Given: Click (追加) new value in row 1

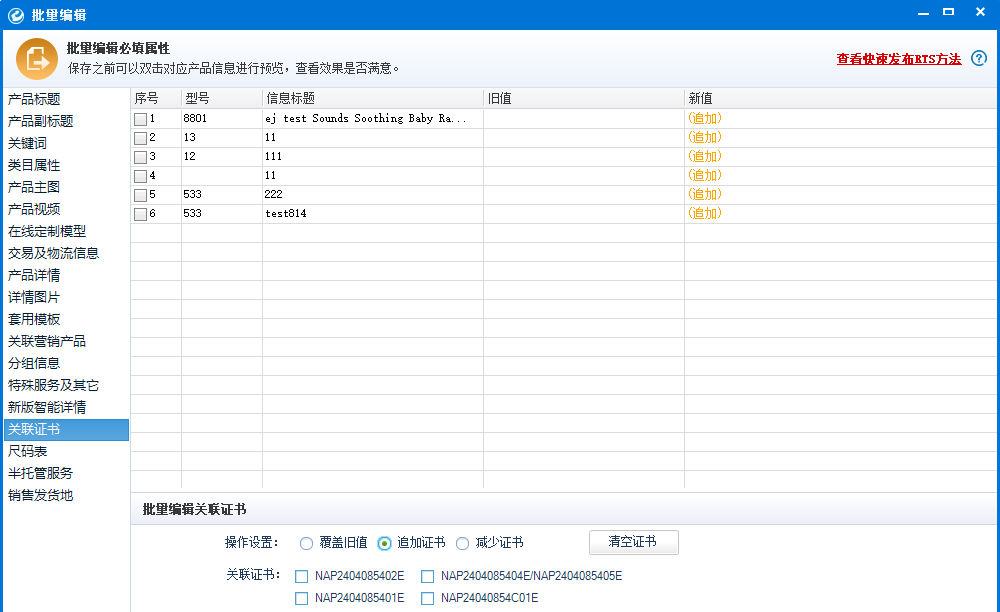Looking at the screenshot, I should 705,119.
